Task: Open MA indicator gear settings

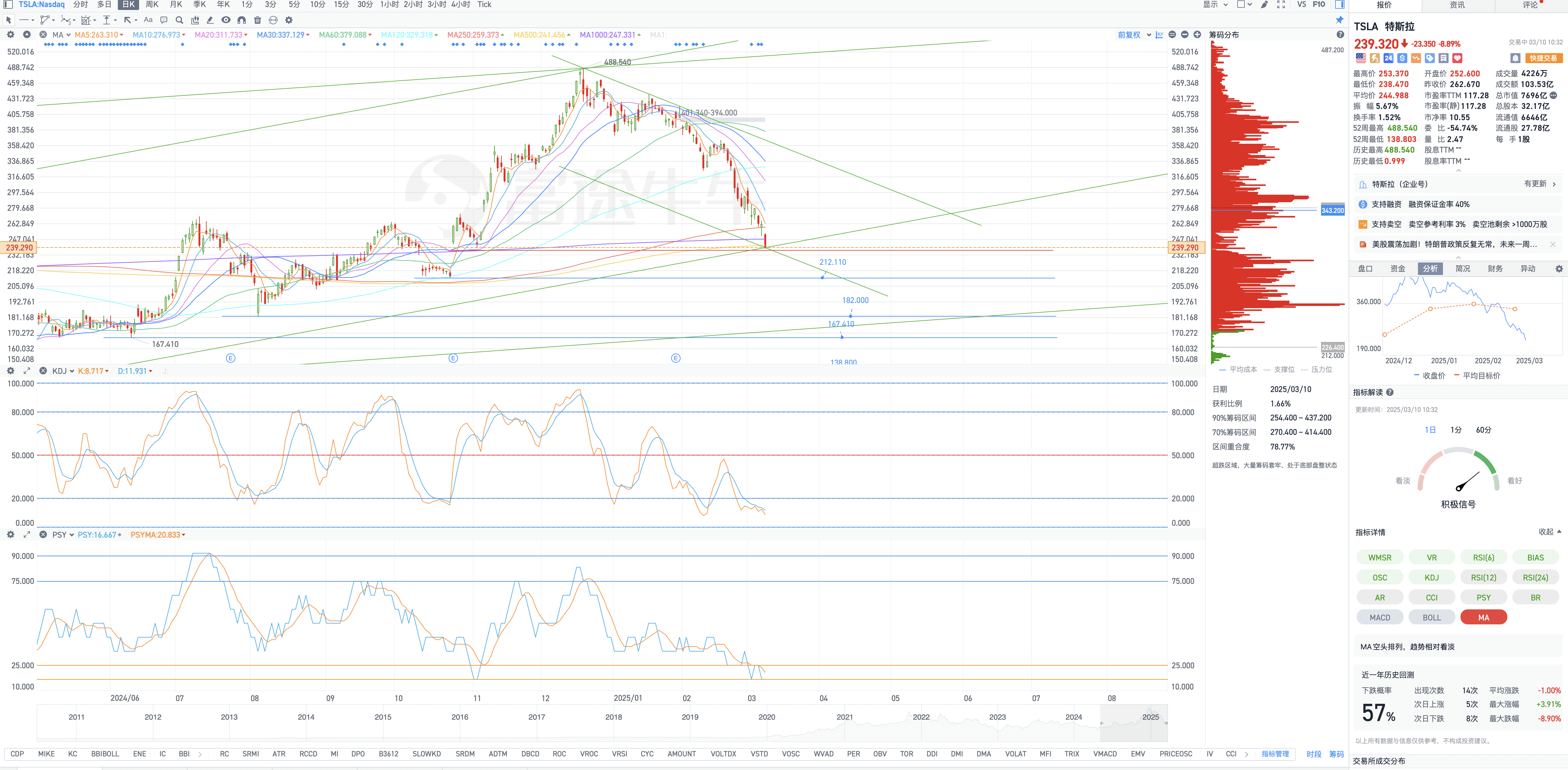Action: pyautogui.click(x=10, y=35)
